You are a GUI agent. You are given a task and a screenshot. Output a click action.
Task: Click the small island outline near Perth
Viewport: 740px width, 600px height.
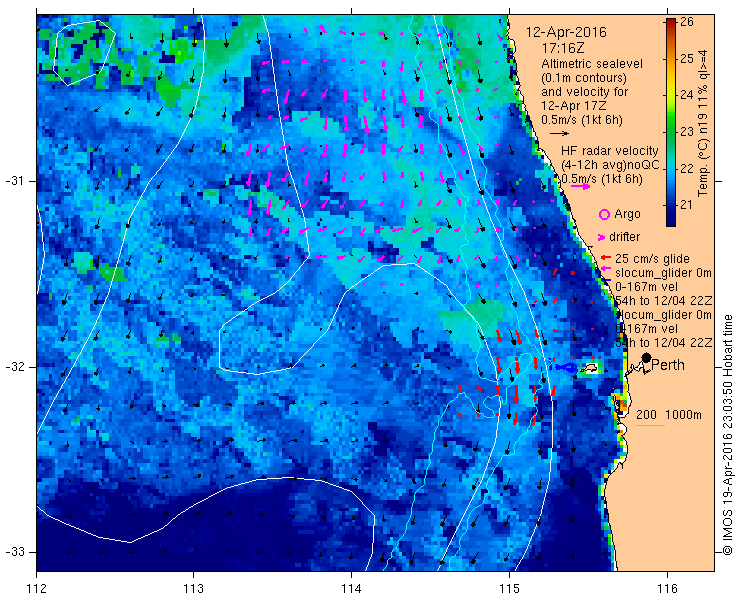589,368
